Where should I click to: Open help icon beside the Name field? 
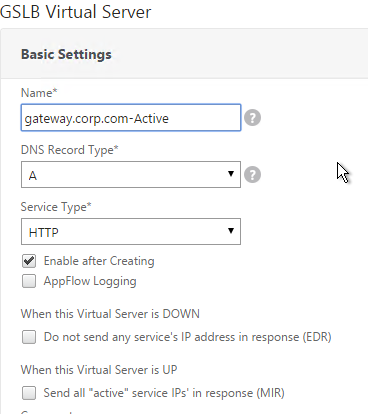point(252,118)
